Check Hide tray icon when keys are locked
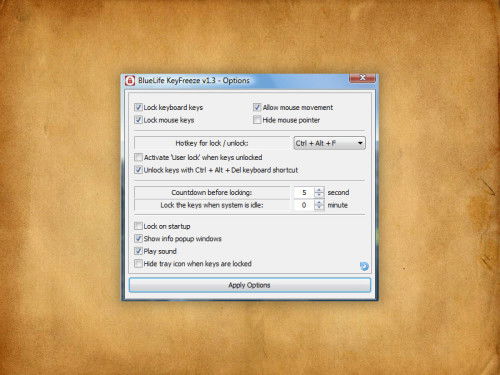The height and width of the screenshot is (375, 500). pyautogui.click(x=138, y=264)
